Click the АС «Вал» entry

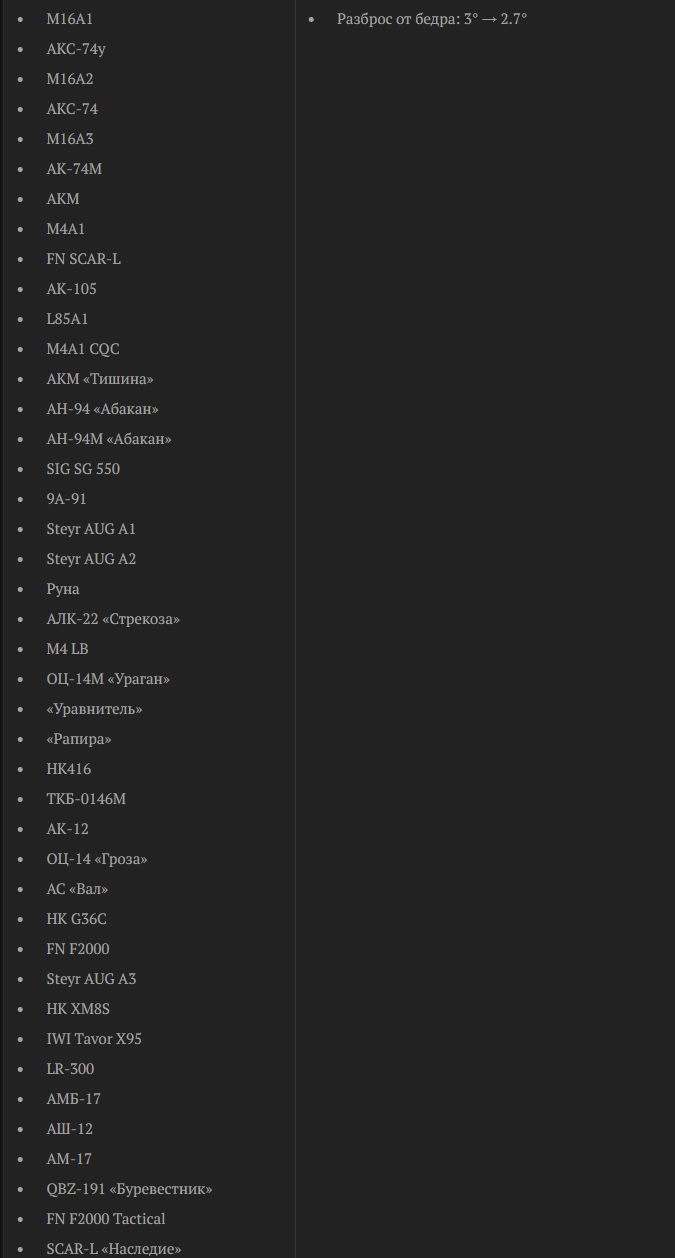pos(77,889)
